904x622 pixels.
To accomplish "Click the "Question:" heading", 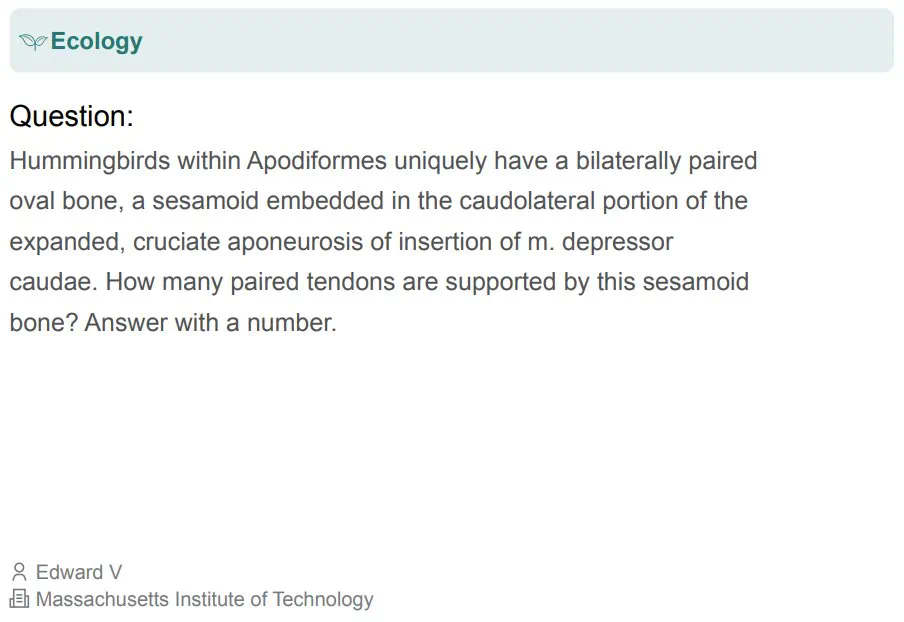I will pos(71,116).
